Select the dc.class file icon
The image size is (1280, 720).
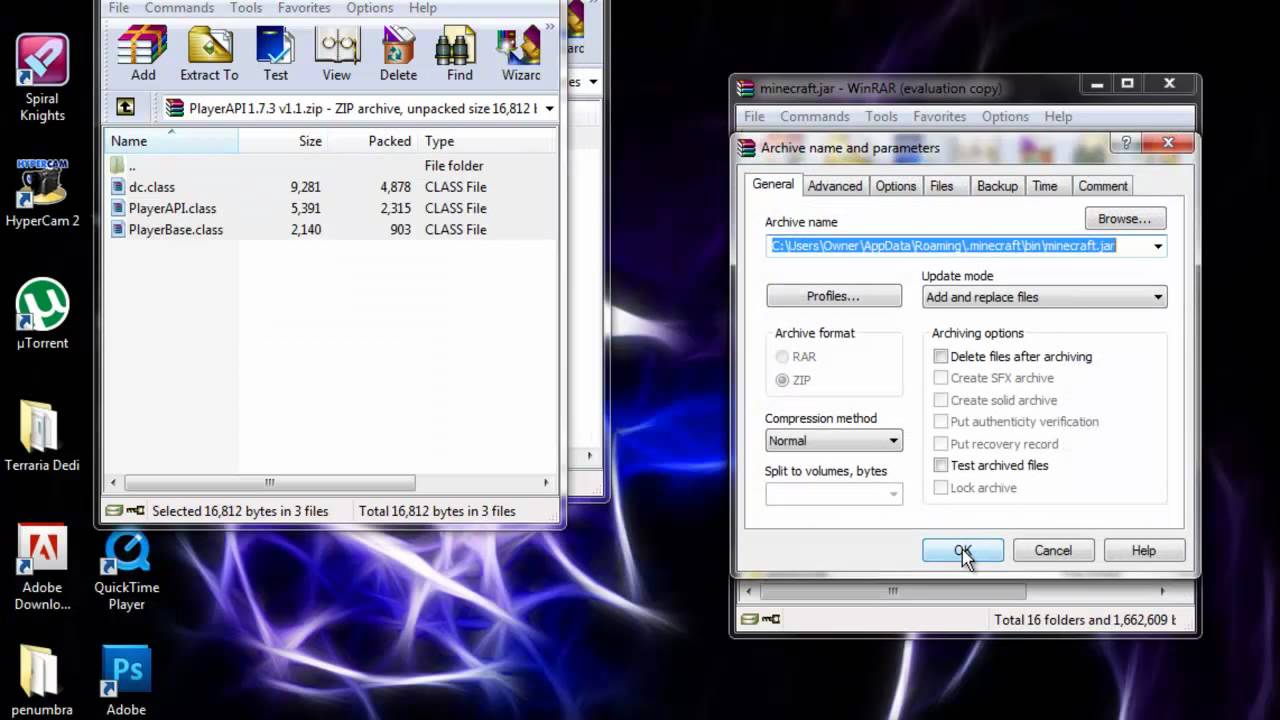pos(118,187)
